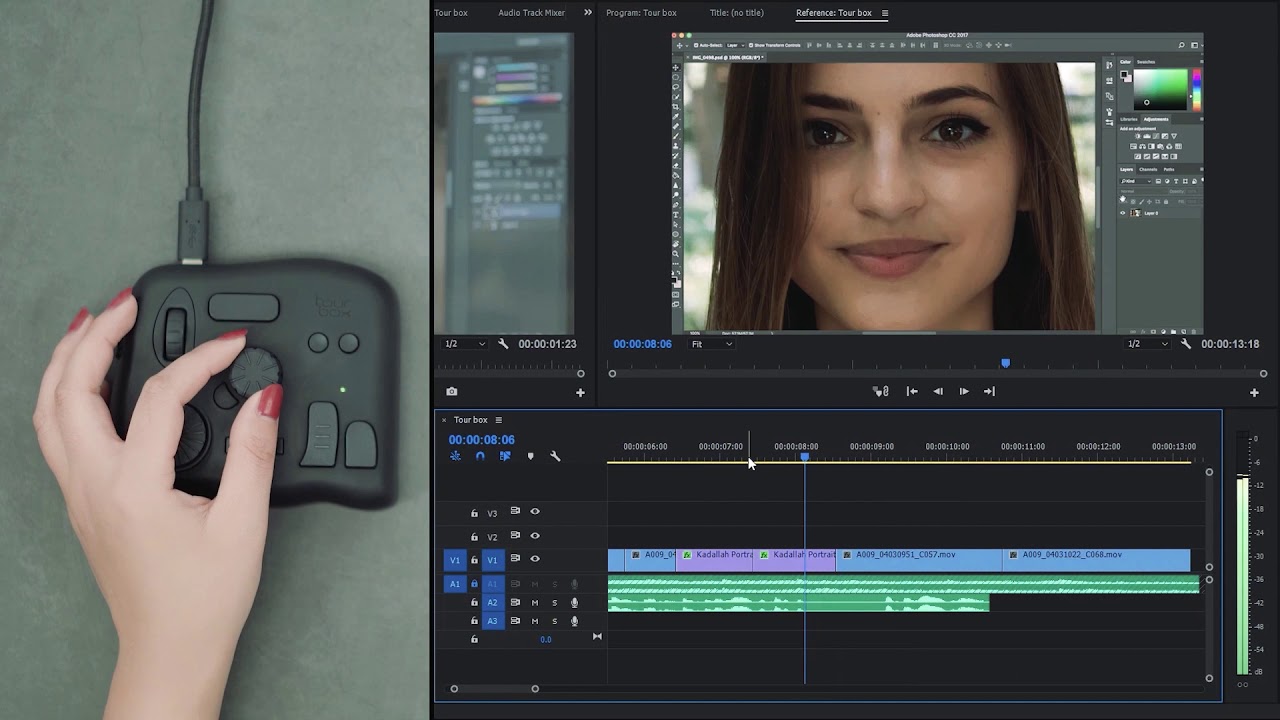Open source monitor settings wrench
This screenshot has width=1280, height=720.
pos(503,344)
